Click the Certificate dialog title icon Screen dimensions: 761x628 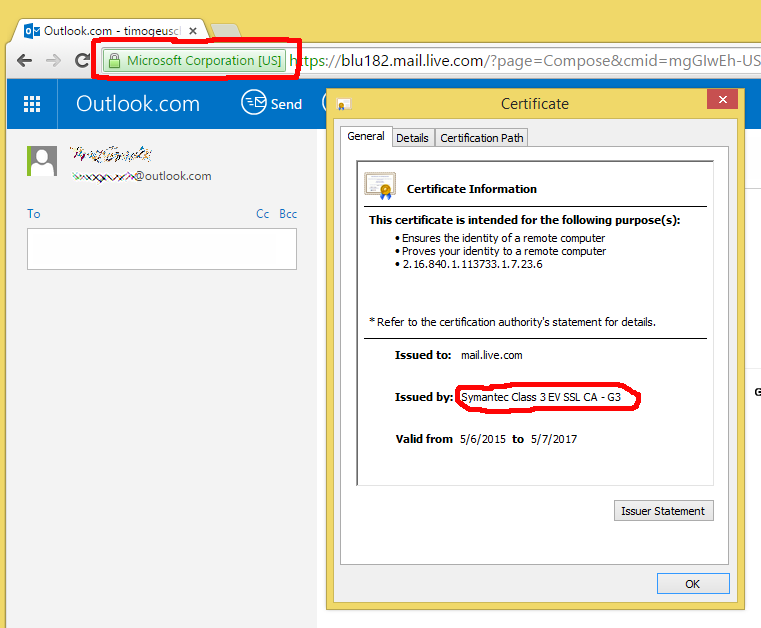344,104
